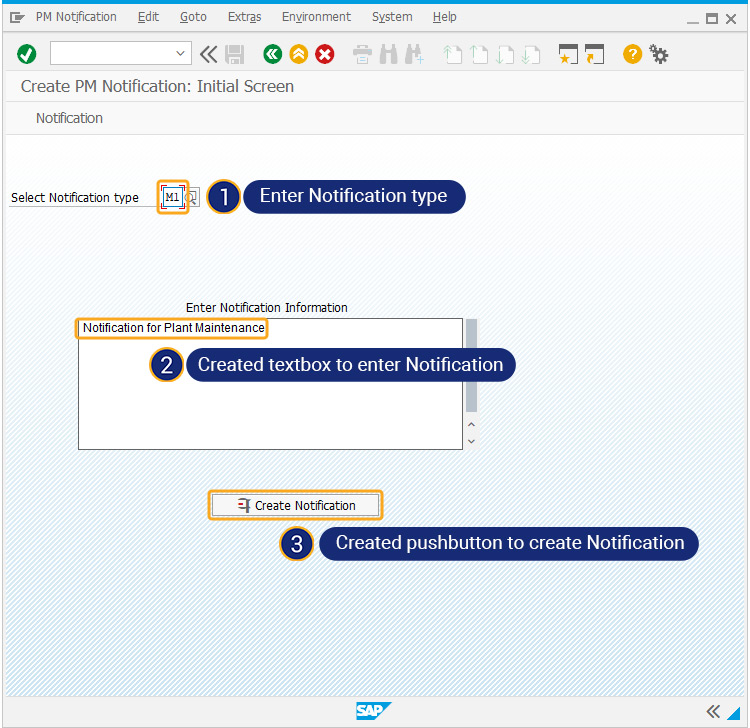
Task: Click the Select Notification type label
Action: click(75, 198)
